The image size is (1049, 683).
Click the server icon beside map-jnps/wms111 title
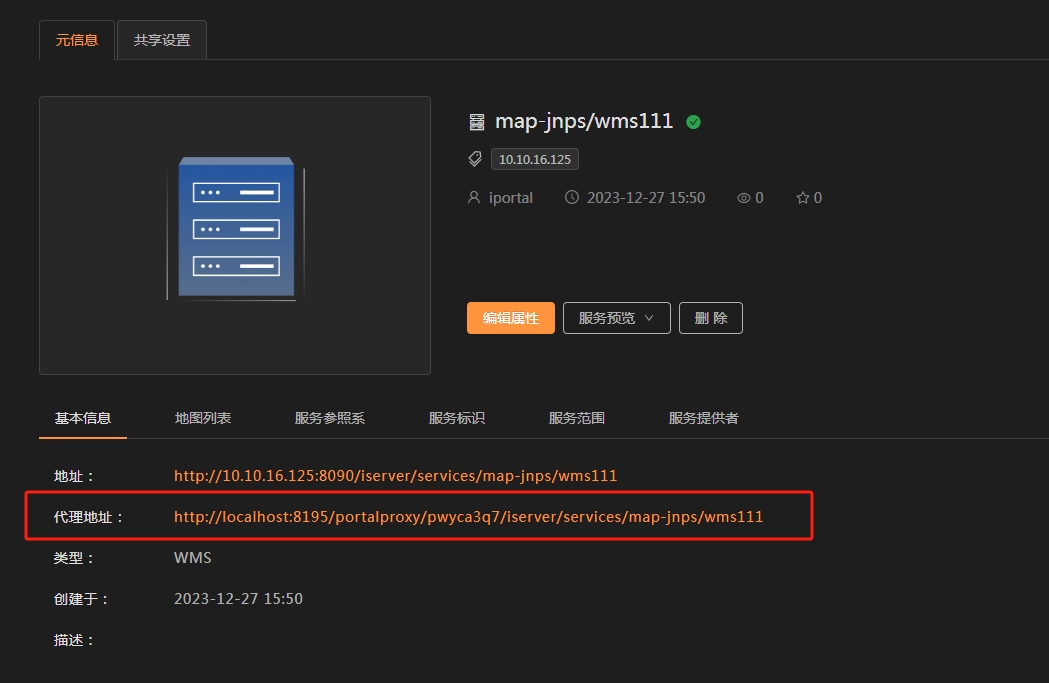coord(476,122)
